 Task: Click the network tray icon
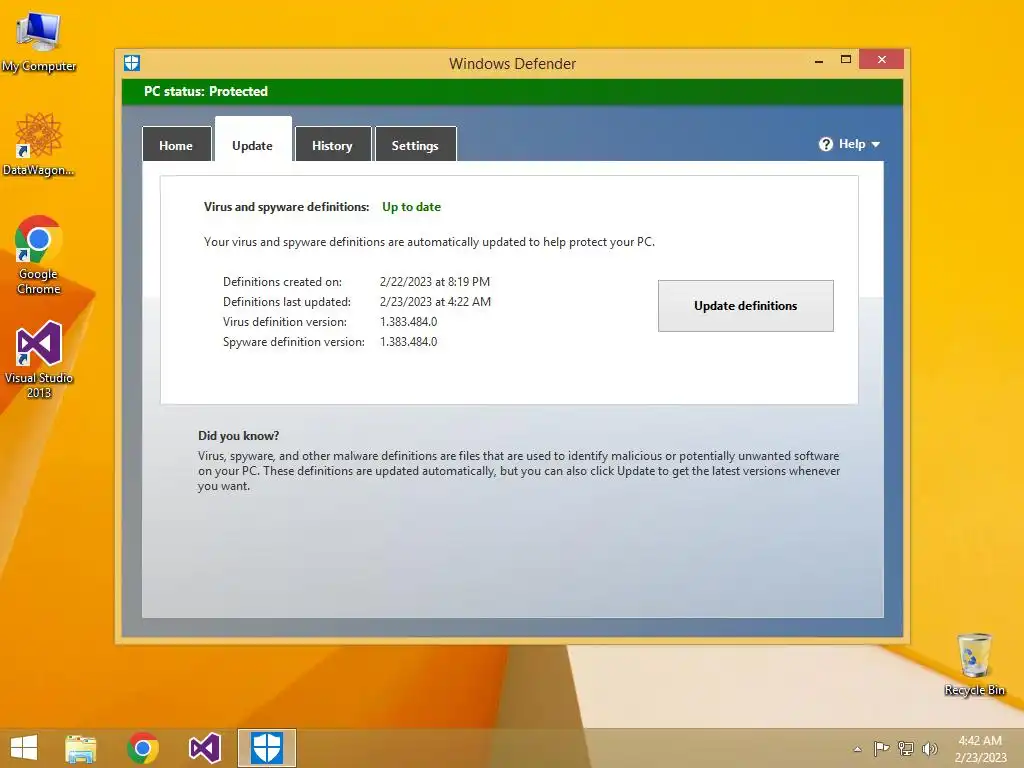pos(906,748)
